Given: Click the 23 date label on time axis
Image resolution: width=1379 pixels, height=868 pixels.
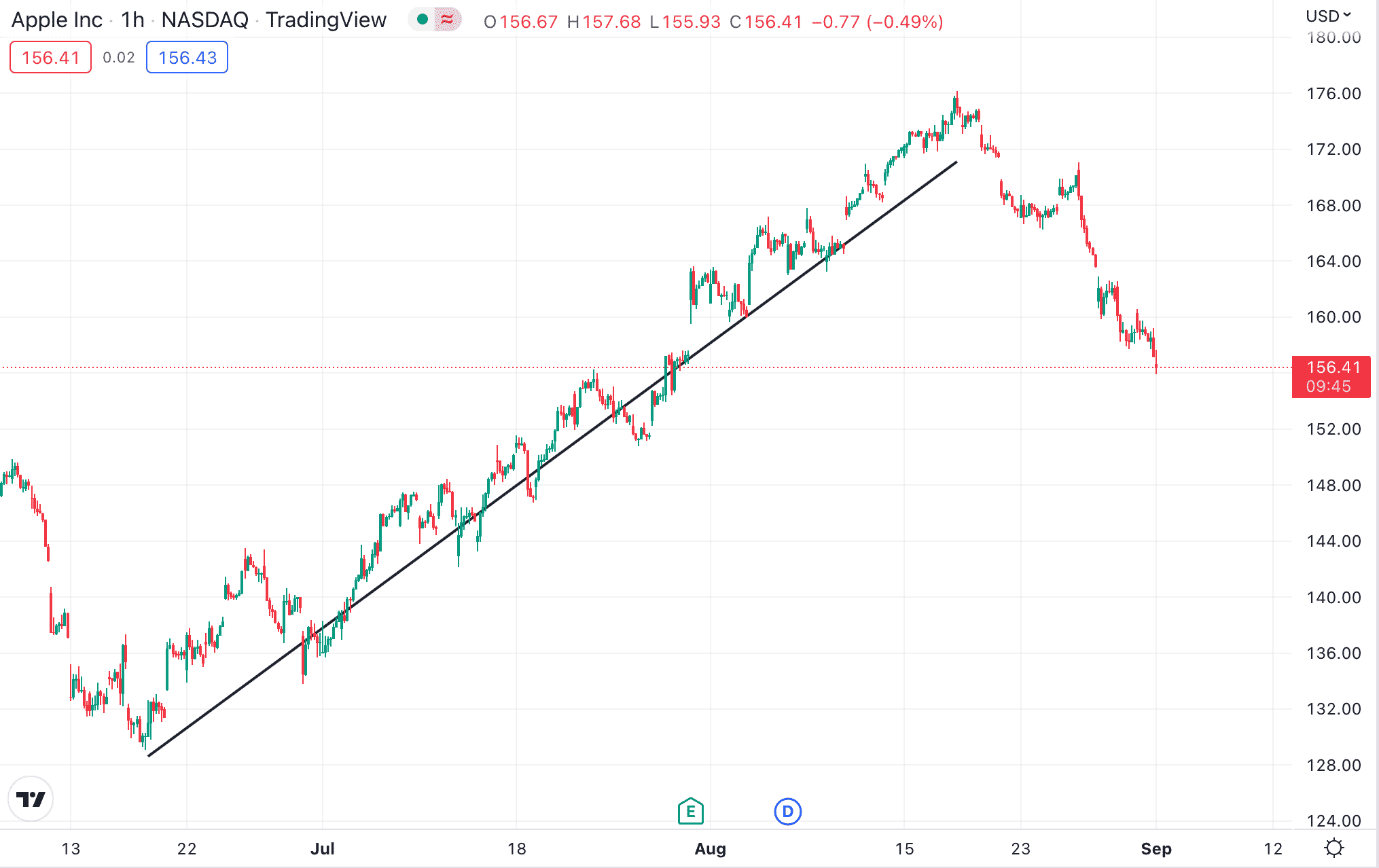Looking at the screenshot, I should click(1020, 848).
